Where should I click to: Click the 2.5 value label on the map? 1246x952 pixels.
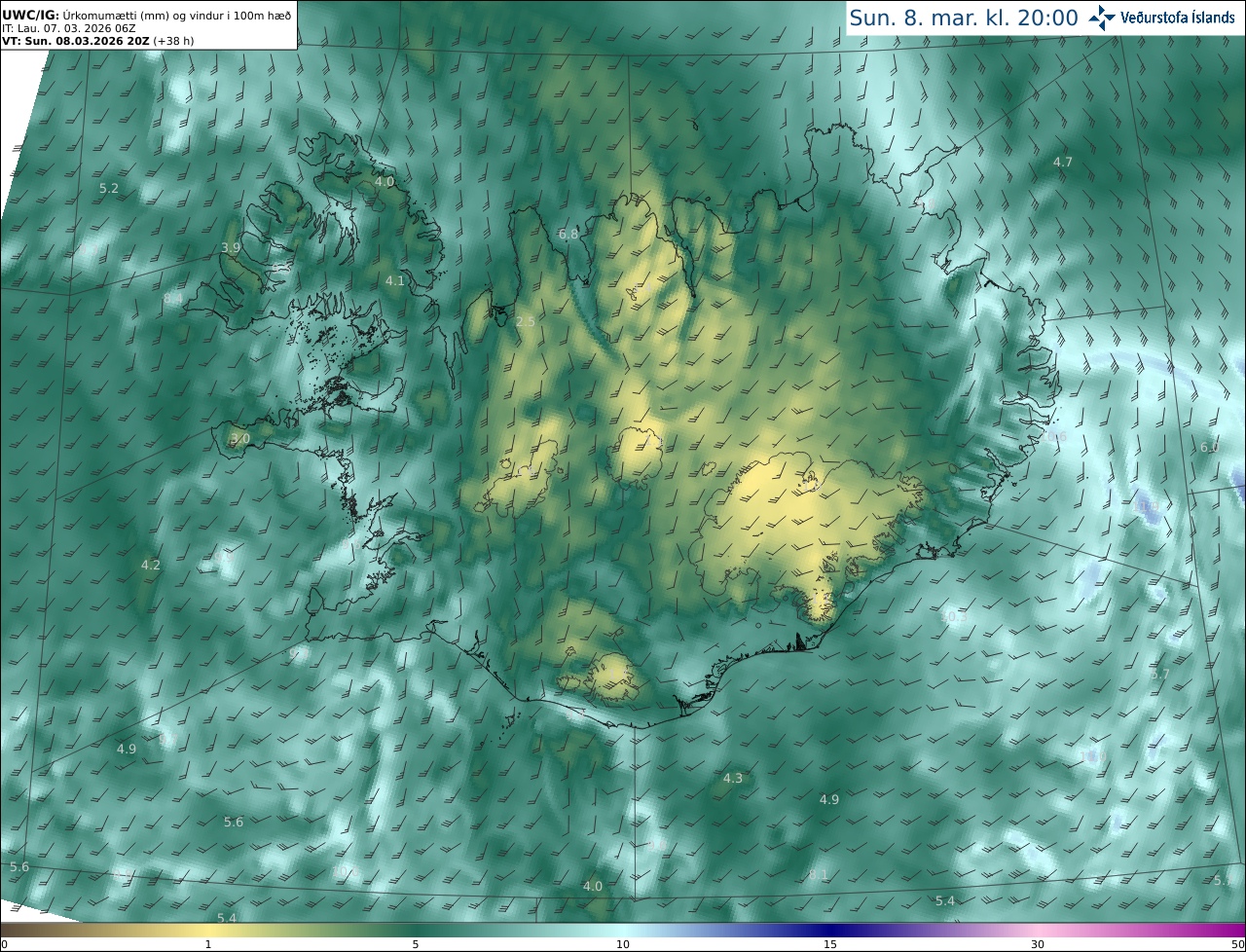tap(526, 321)
